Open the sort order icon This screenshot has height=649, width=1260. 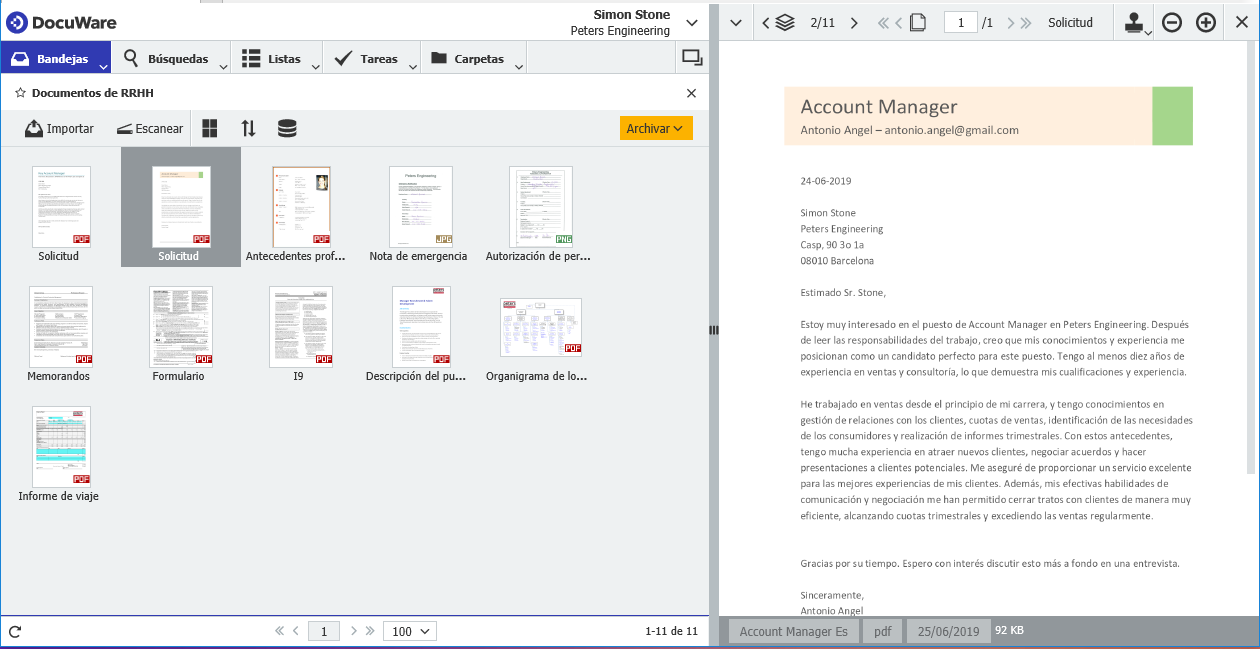click(247, 127)
